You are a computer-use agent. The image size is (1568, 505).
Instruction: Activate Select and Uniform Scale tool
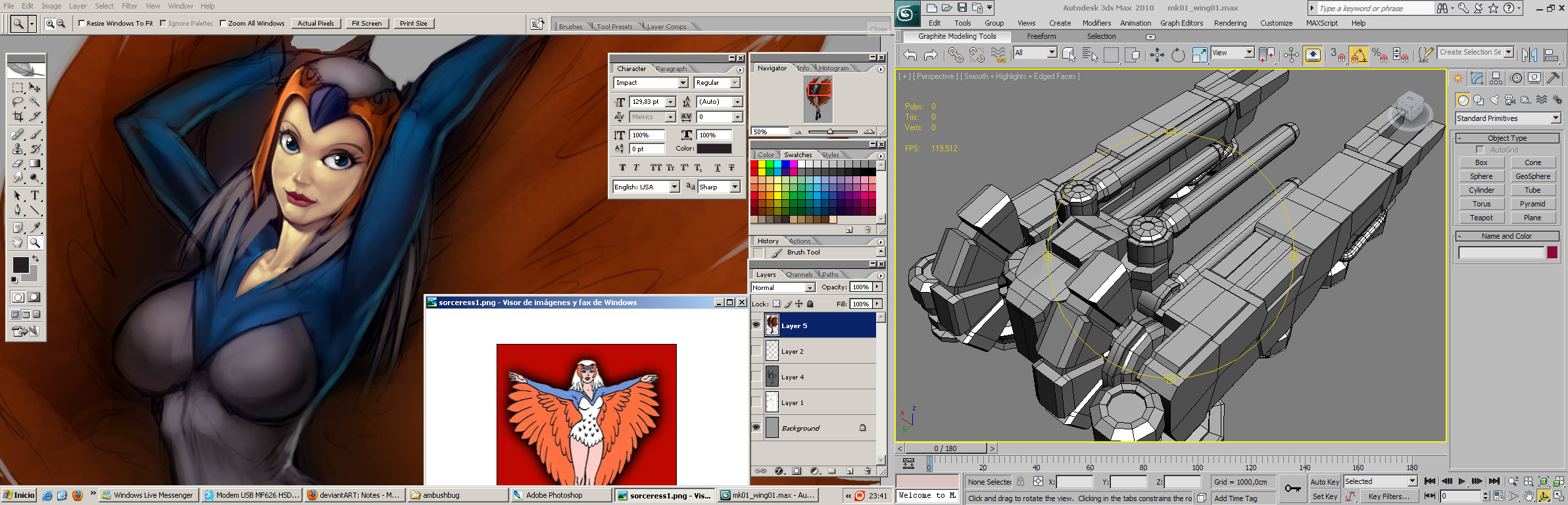click(1200, 55)
